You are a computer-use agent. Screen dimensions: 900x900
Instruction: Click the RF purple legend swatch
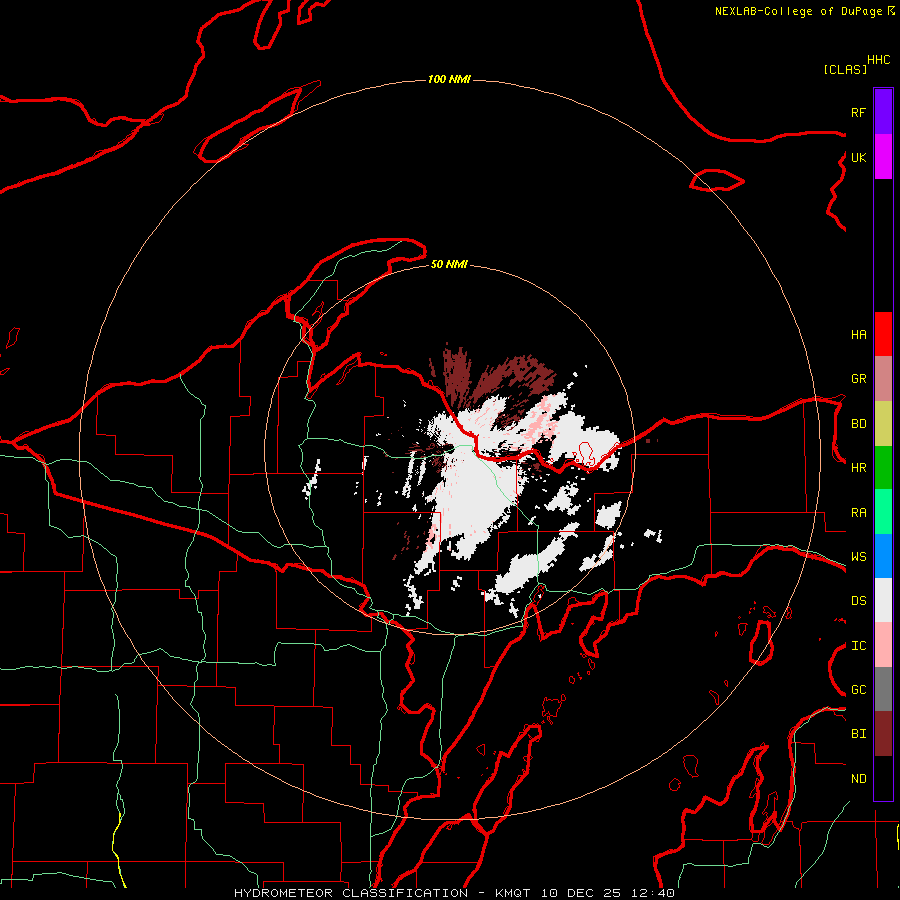coord(883,112)
